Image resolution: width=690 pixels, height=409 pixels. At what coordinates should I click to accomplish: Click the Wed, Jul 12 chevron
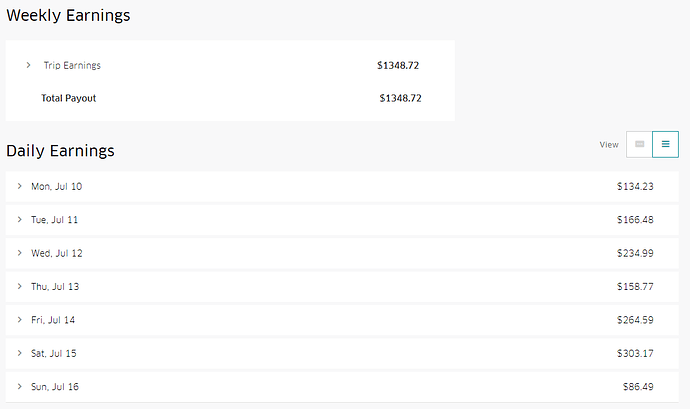(19, 253)
